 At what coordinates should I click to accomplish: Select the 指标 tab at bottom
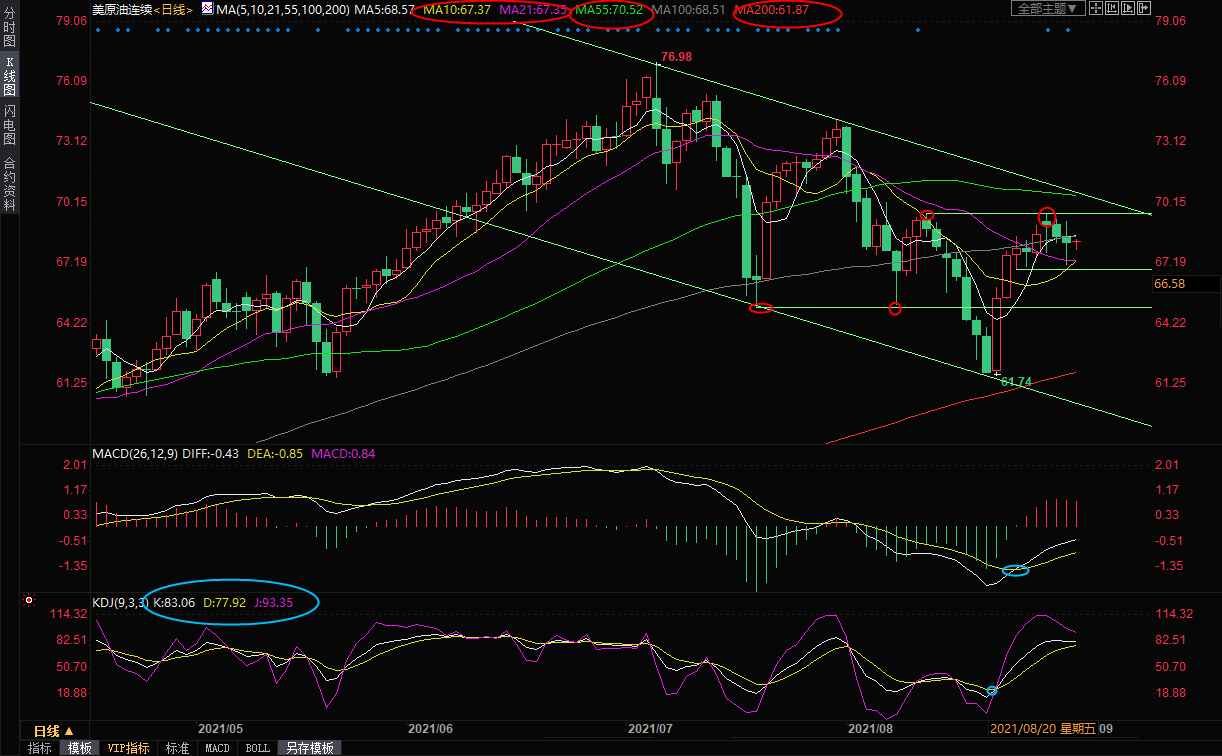40,748
